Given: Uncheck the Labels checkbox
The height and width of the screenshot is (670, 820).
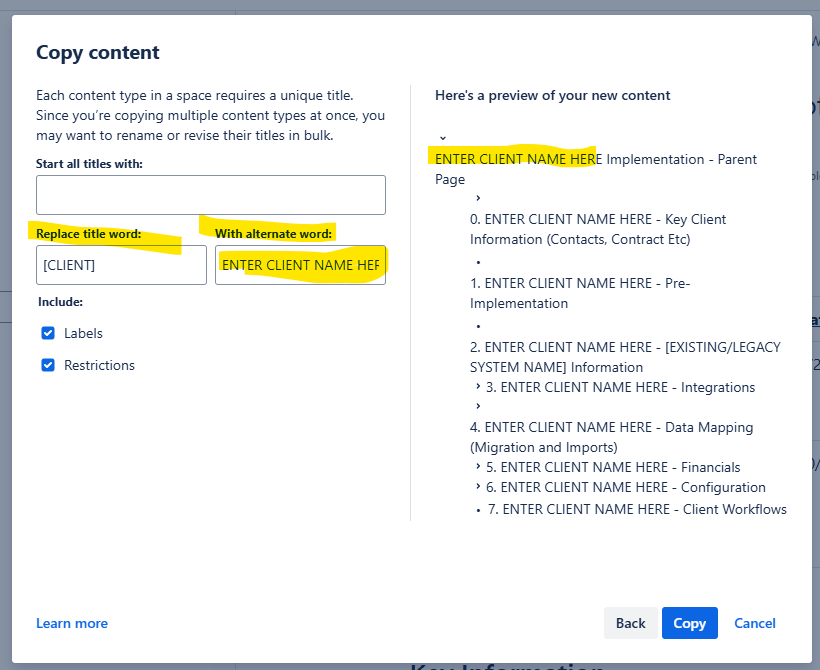Looking at the screenshot, I should (48, 333).
